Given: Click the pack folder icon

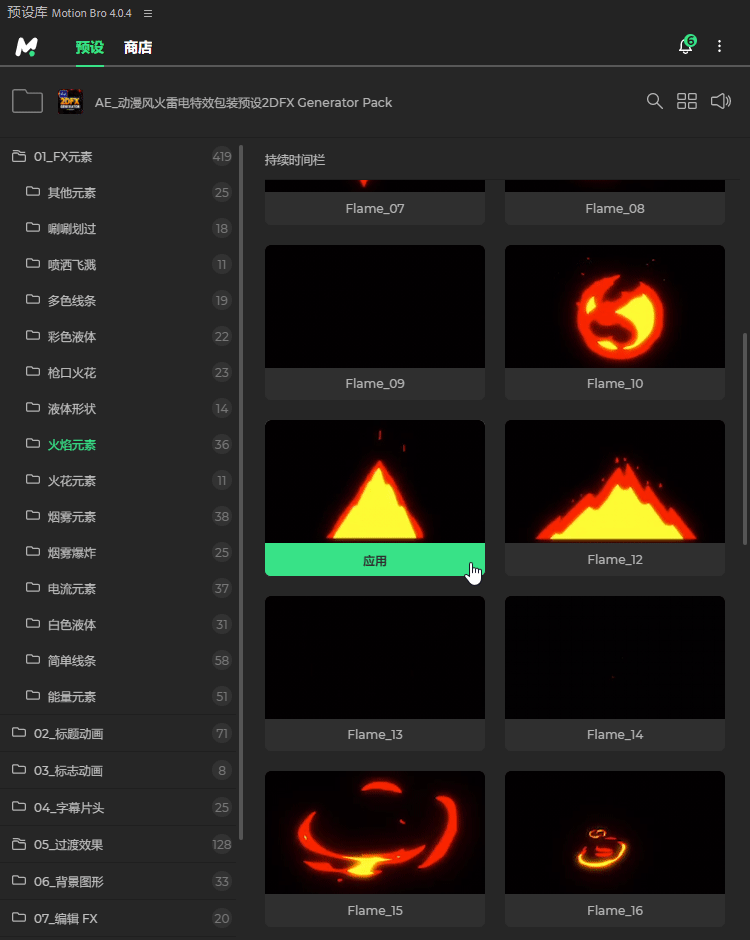Looking at the screenshot, I should point(27,101).
